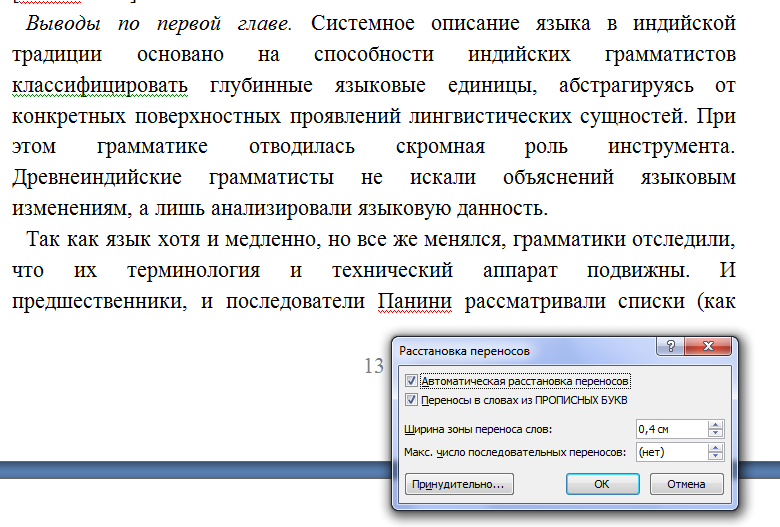This screenshot has height=527, width=780.
Task: Click the 'Ширина зоны переноса слов' field
Action: [x=672, y=429]
